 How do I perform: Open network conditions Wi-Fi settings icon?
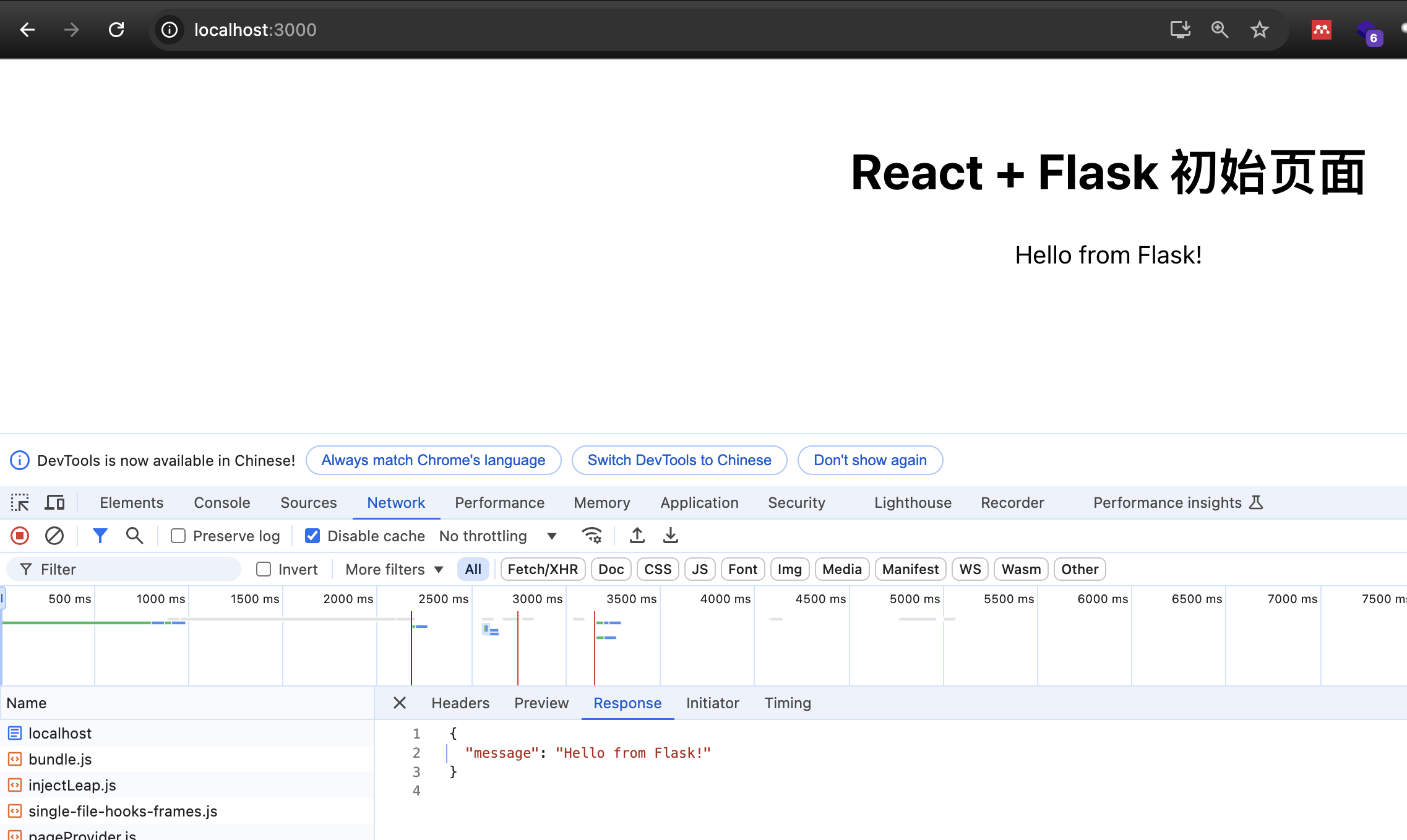tap(592, 536)
